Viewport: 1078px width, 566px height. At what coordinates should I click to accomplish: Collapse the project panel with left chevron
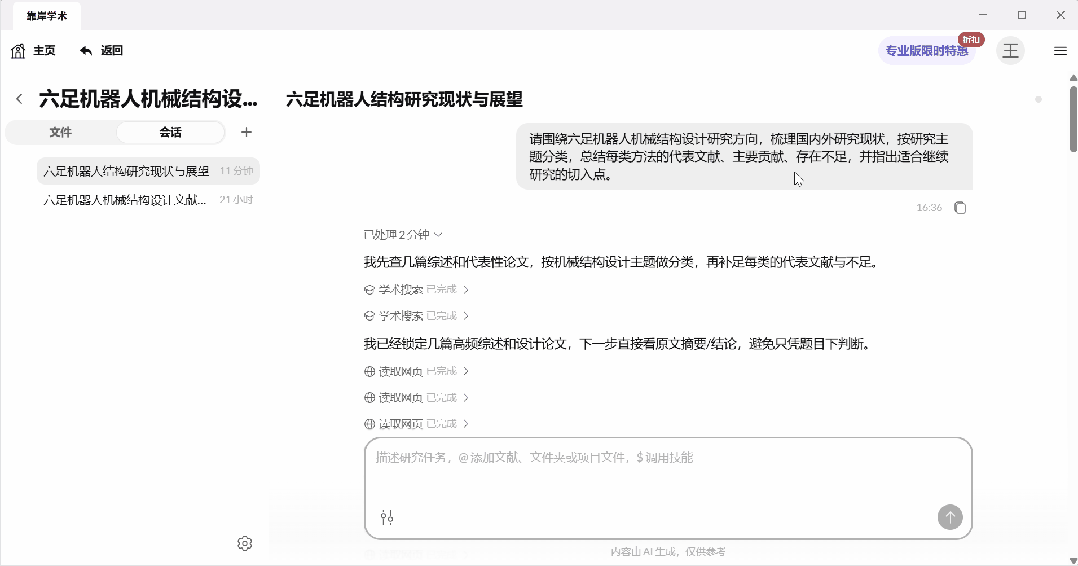click(x=19, y=99)
